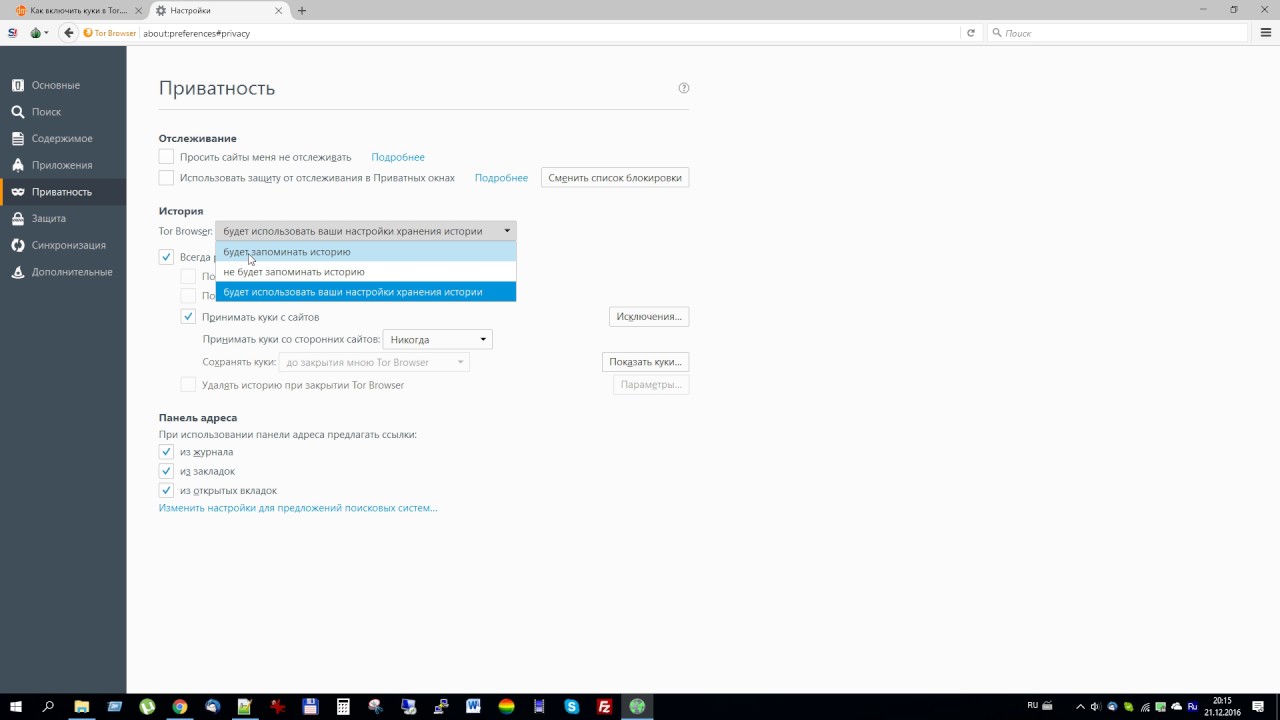The image size is (1280, 720).
Task: Reload the page with the refresh icon
Action: tap(970, 33)
